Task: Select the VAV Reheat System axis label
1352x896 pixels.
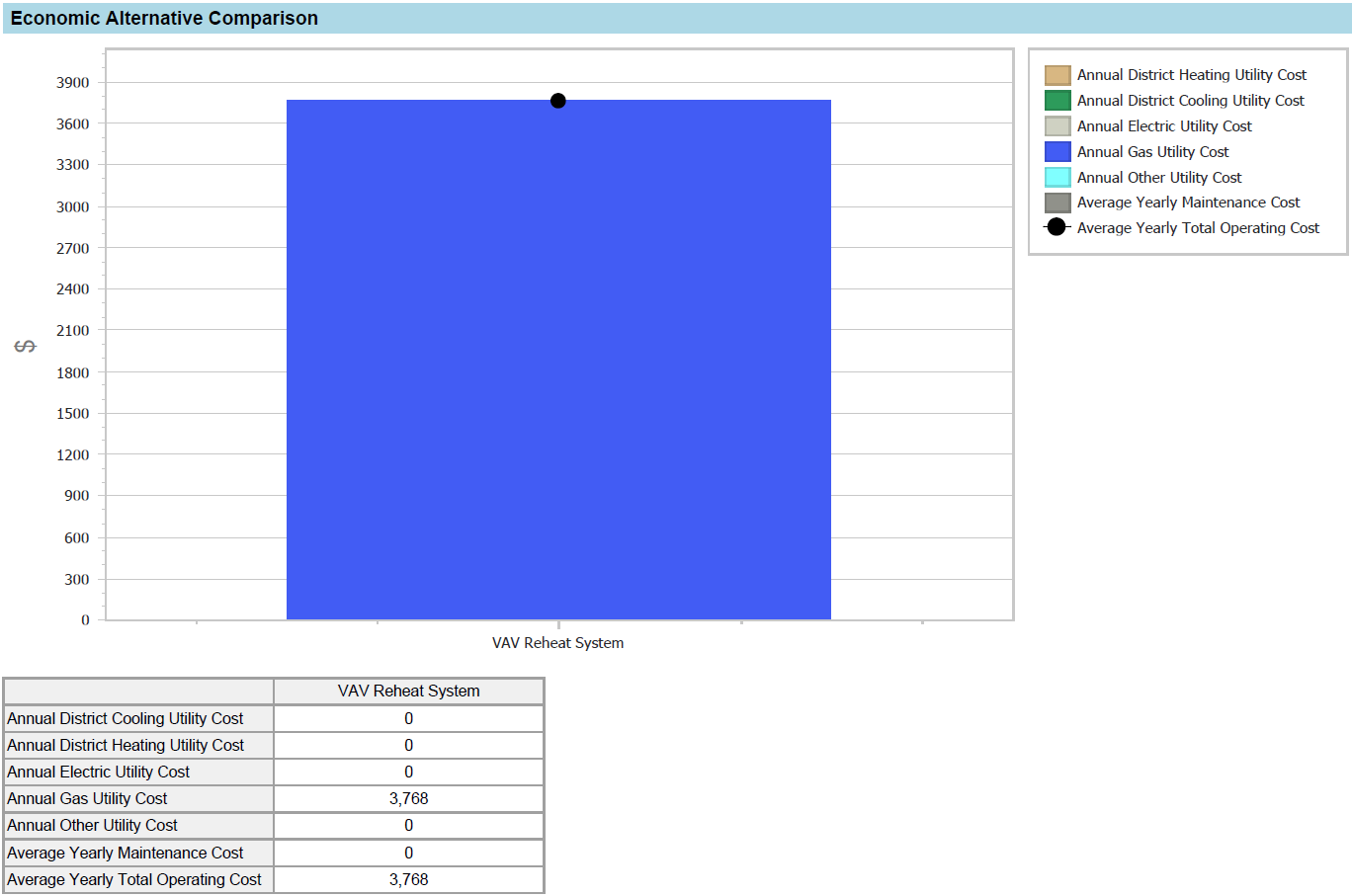Action: click(557, 642)
